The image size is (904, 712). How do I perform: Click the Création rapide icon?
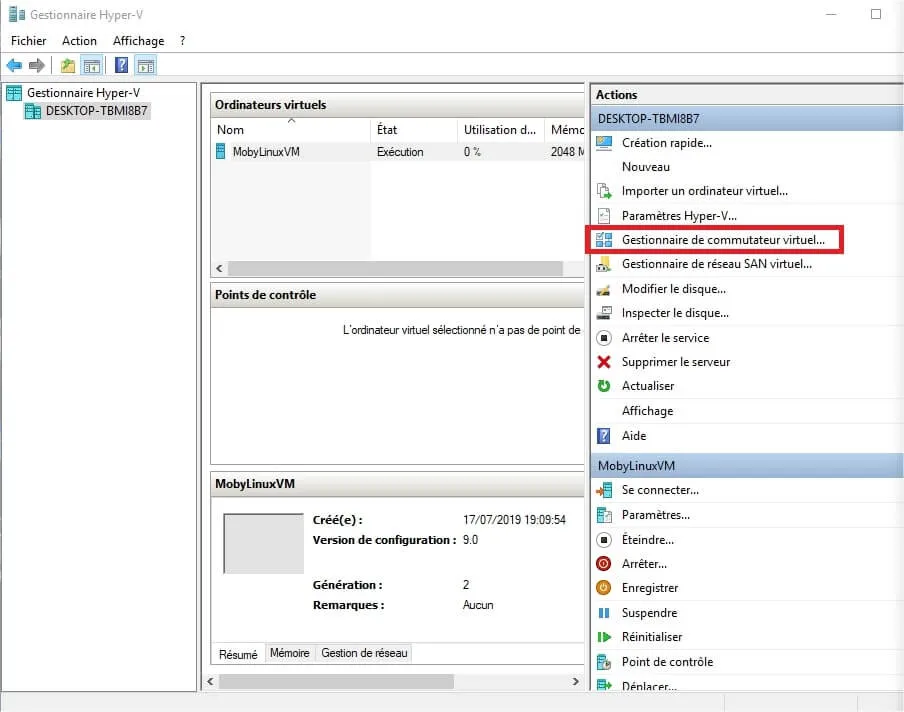pyautogui.click(x=604, y=142)
